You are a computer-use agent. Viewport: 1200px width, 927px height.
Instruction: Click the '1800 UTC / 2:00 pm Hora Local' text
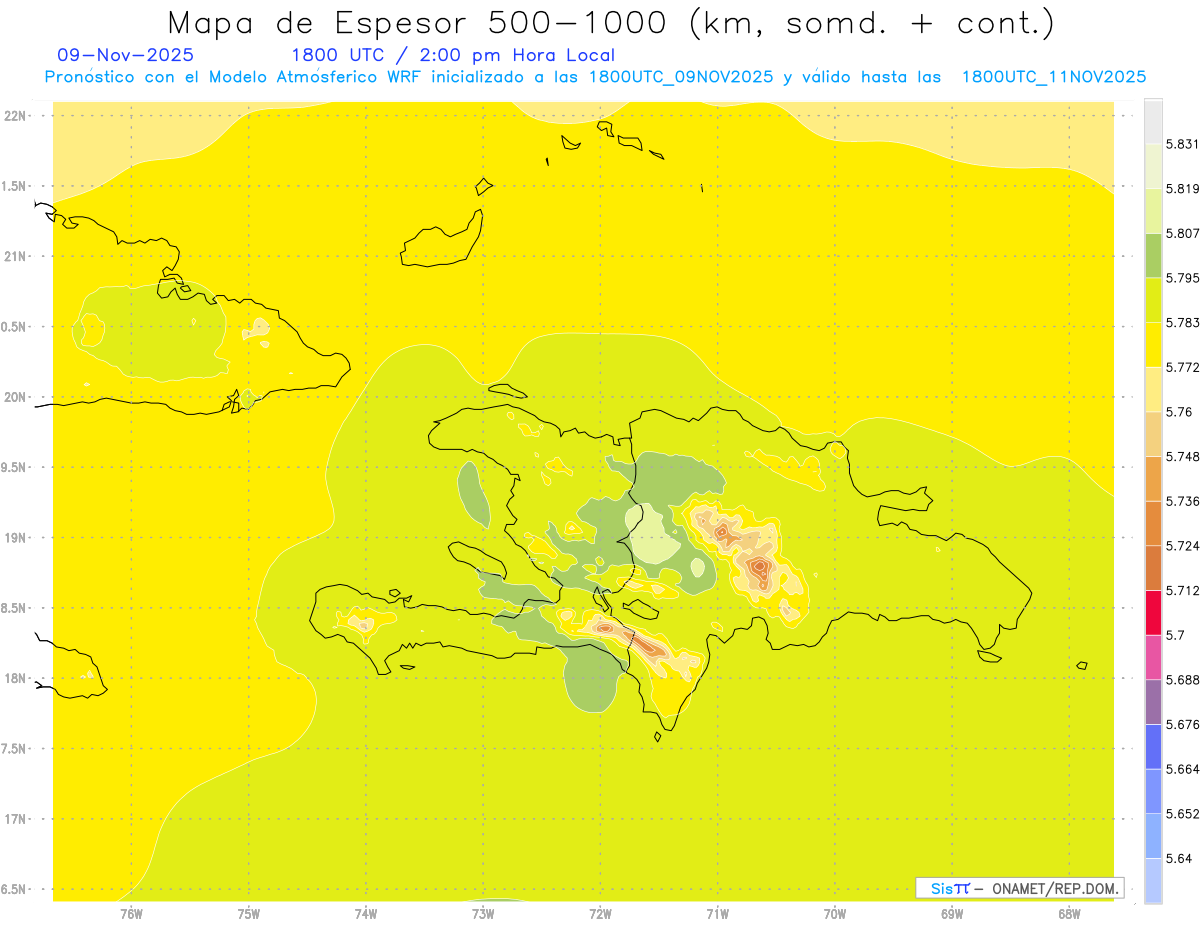[452, 56]
